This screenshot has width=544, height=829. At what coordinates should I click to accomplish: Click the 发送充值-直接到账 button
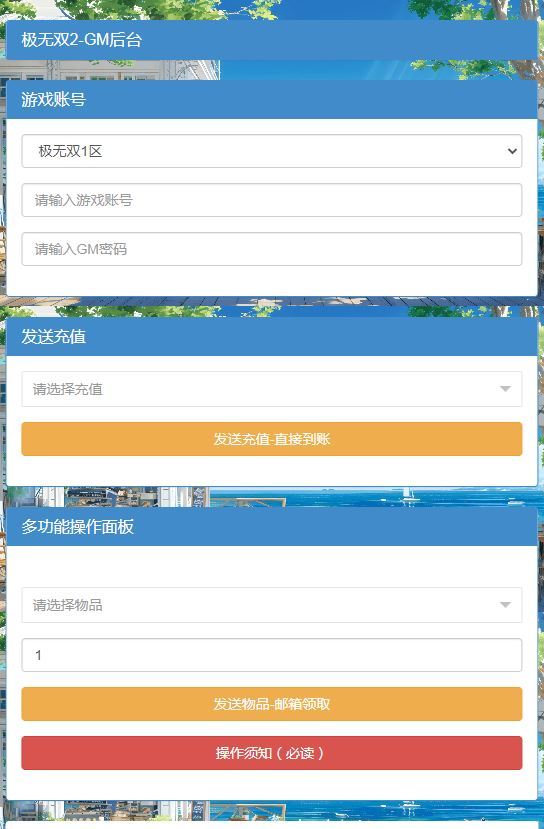[272, 439]
